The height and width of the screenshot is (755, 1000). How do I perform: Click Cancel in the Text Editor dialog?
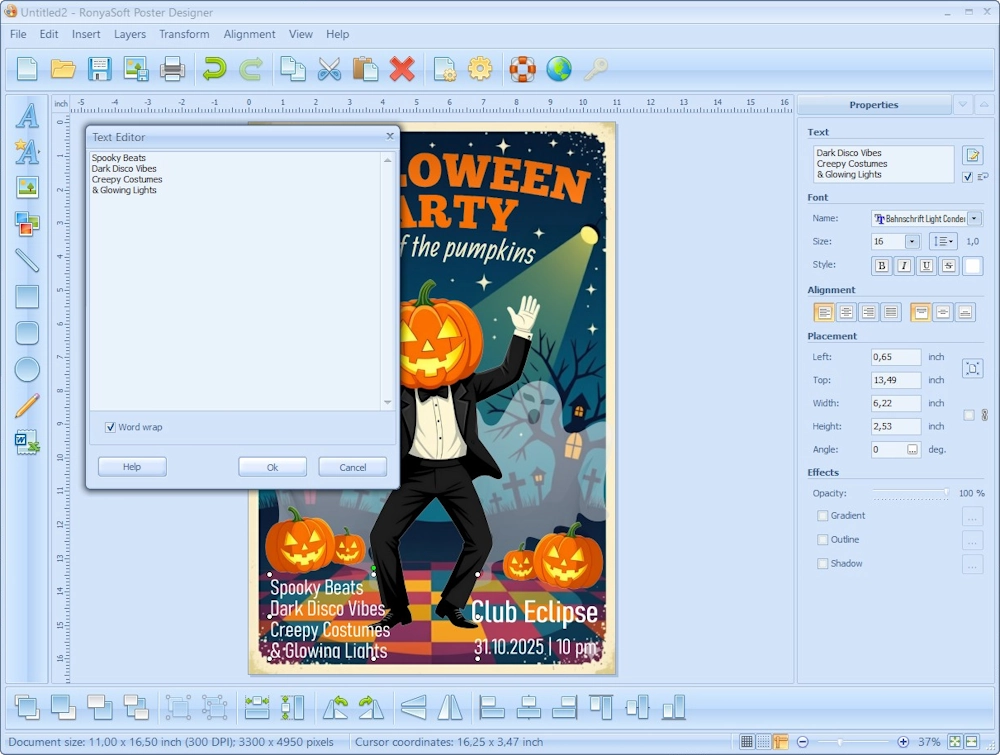coord(352,467)
